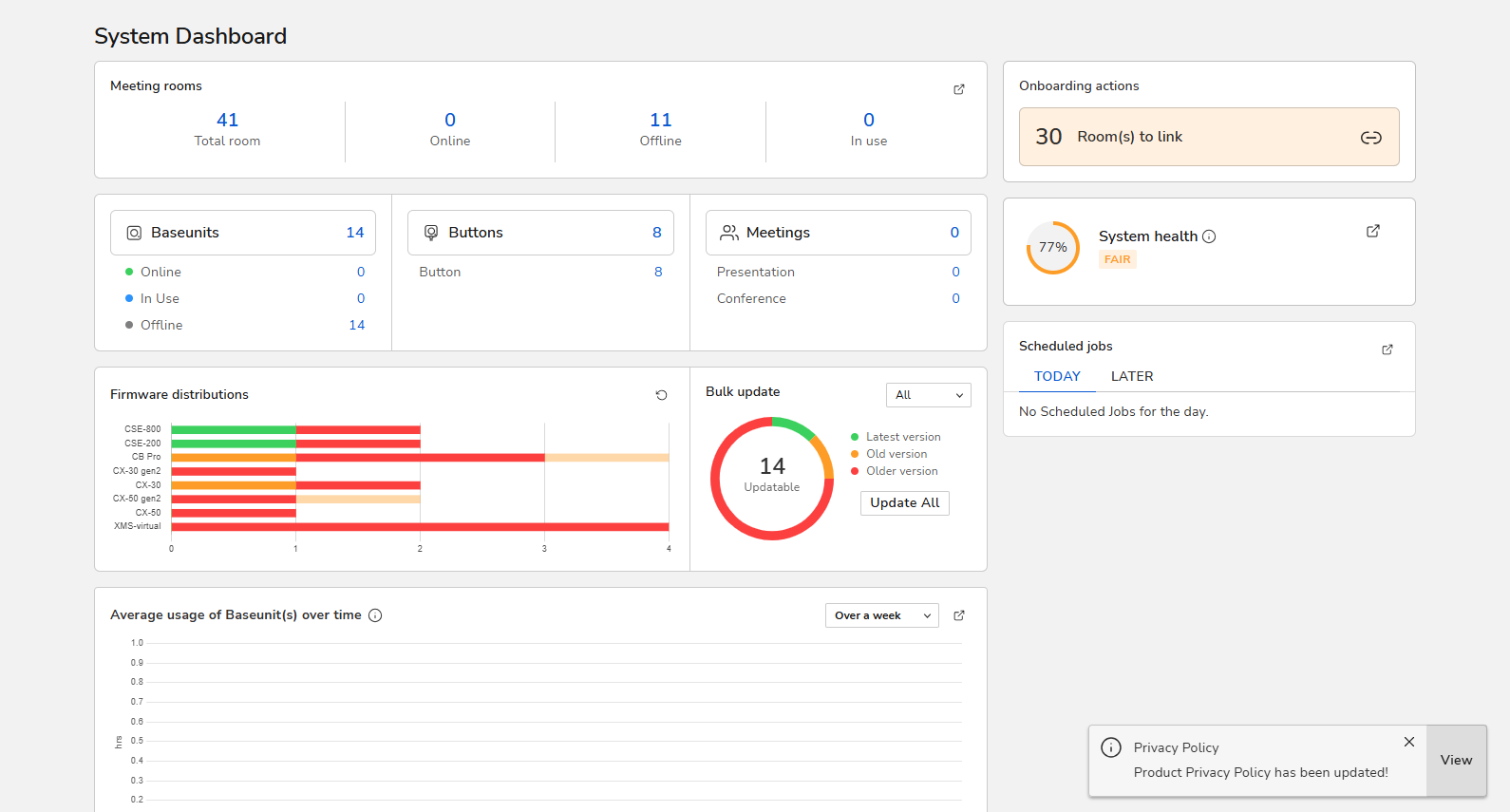The height and width of the screenshot is (812, 1510).
Task: Open the Bulk update All dropdown
Action: (x=929, y=395)
